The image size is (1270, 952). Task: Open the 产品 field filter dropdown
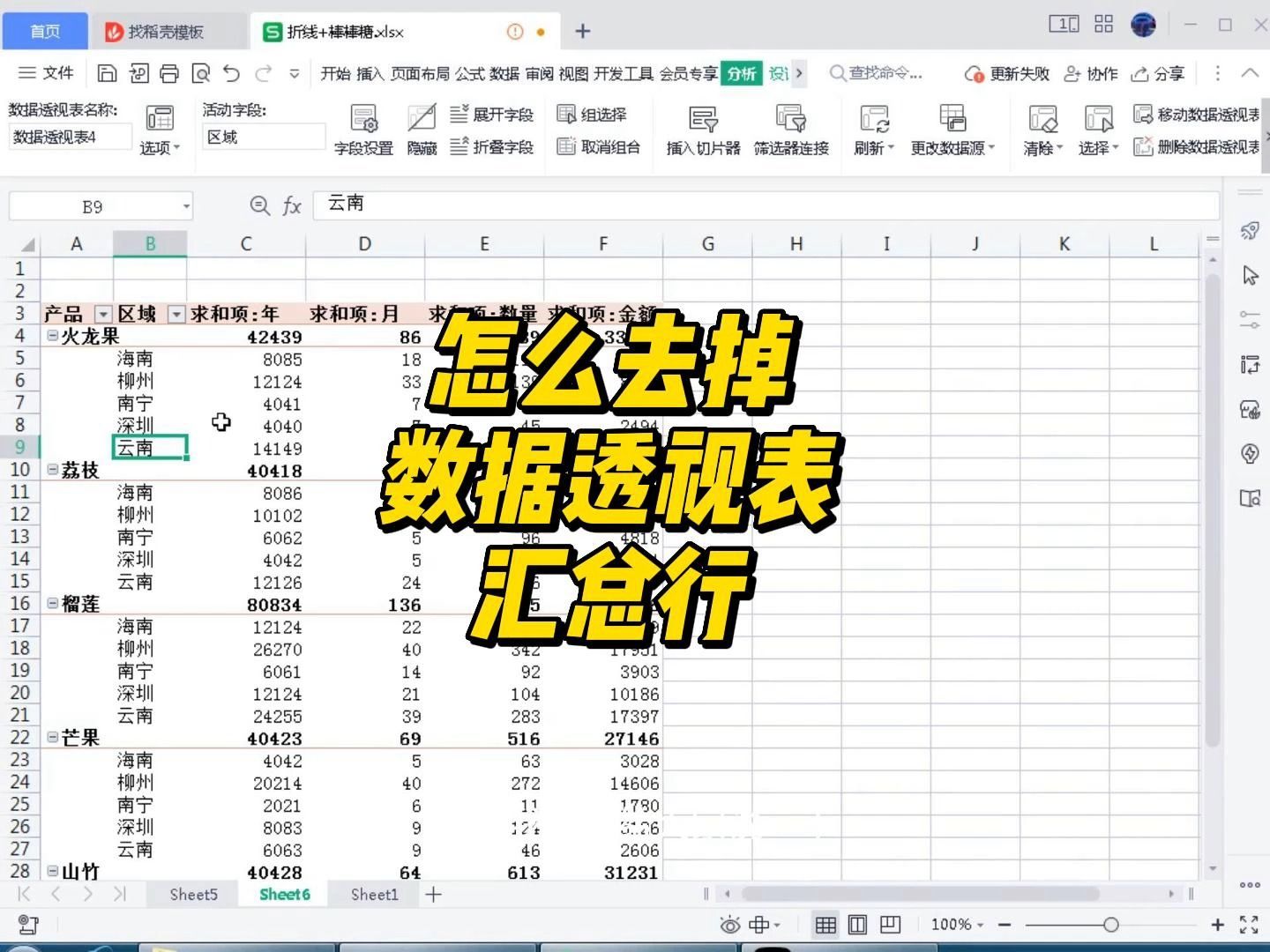tap(103, 315)
